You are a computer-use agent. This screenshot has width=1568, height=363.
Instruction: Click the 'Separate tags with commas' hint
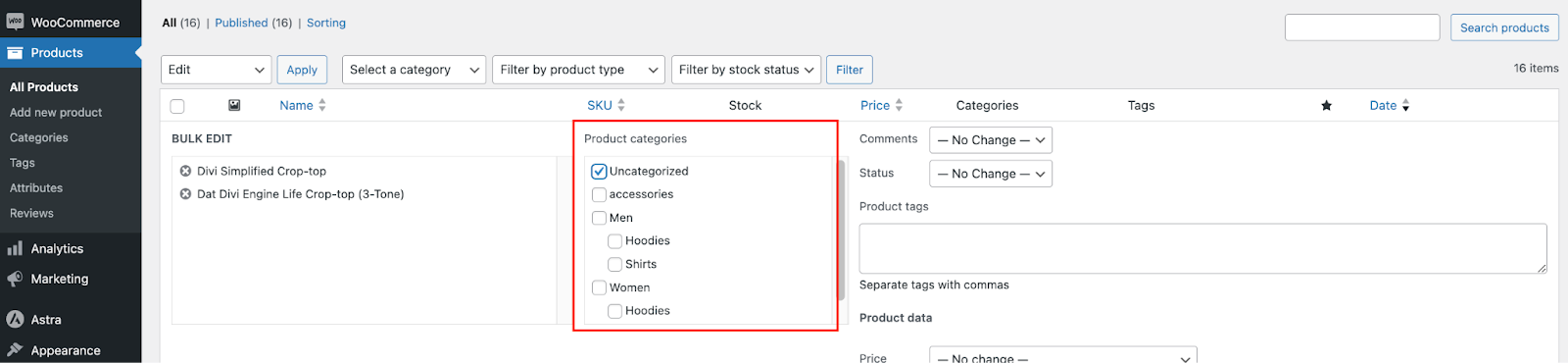point(934,285)
